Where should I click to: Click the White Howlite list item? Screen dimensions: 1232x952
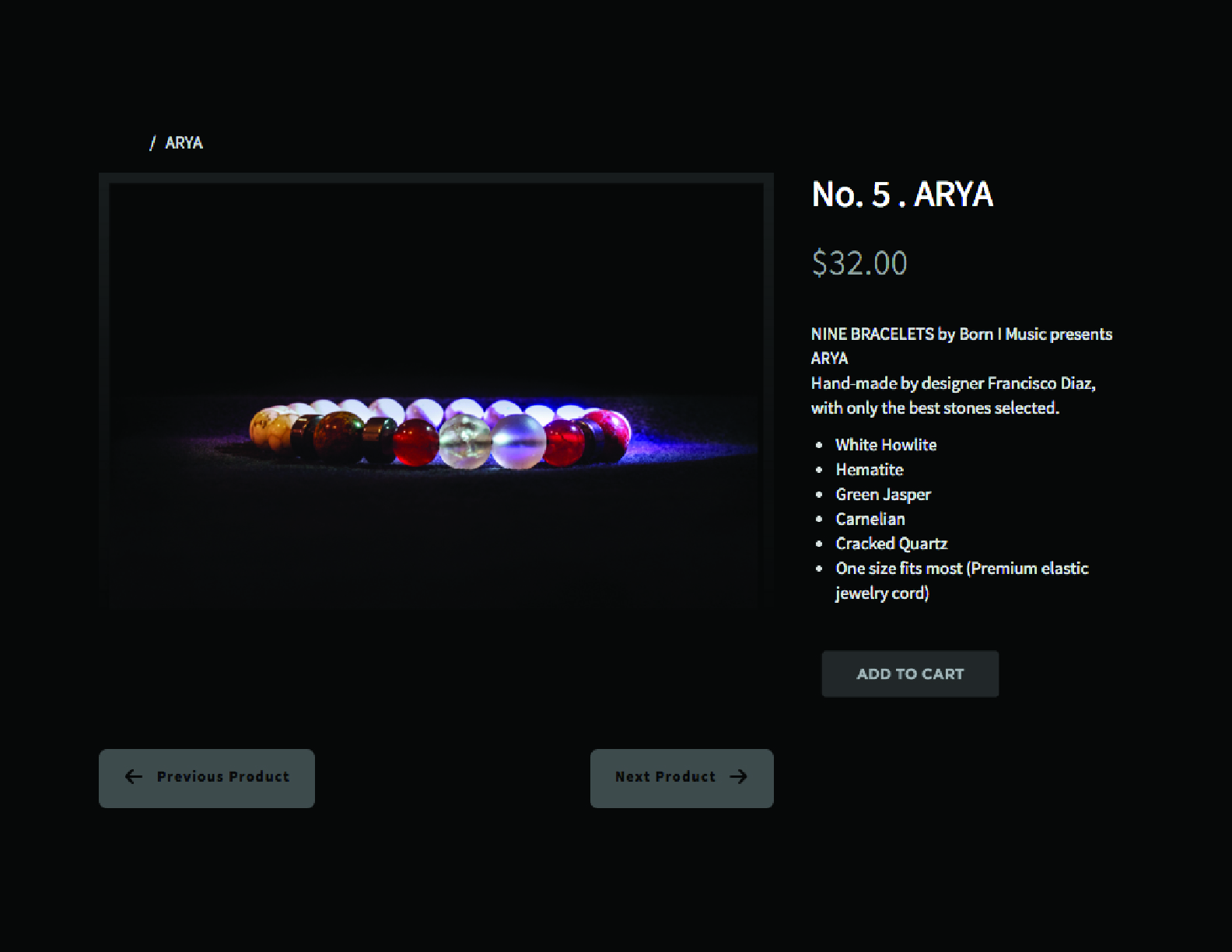coord(885,445)
